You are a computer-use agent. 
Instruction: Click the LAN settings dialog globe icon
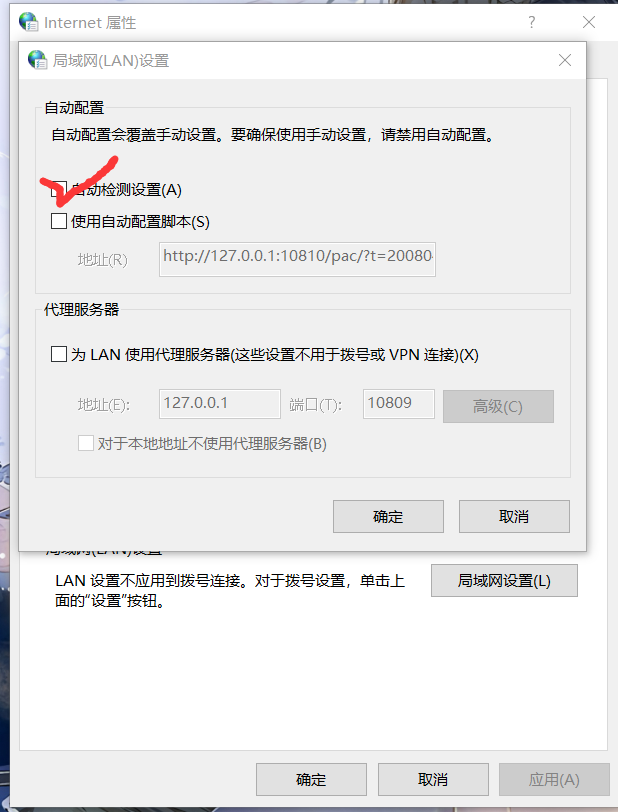point(37,60)
